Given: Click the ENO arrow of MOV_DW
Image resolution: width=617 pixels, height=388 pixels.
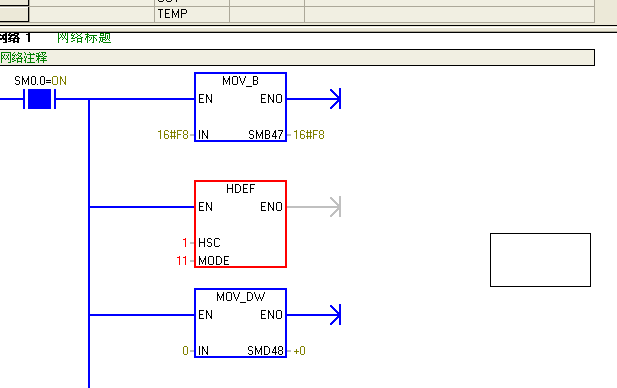Looking at the screenshot, I should pyautogui.click(x=335, y=315).
